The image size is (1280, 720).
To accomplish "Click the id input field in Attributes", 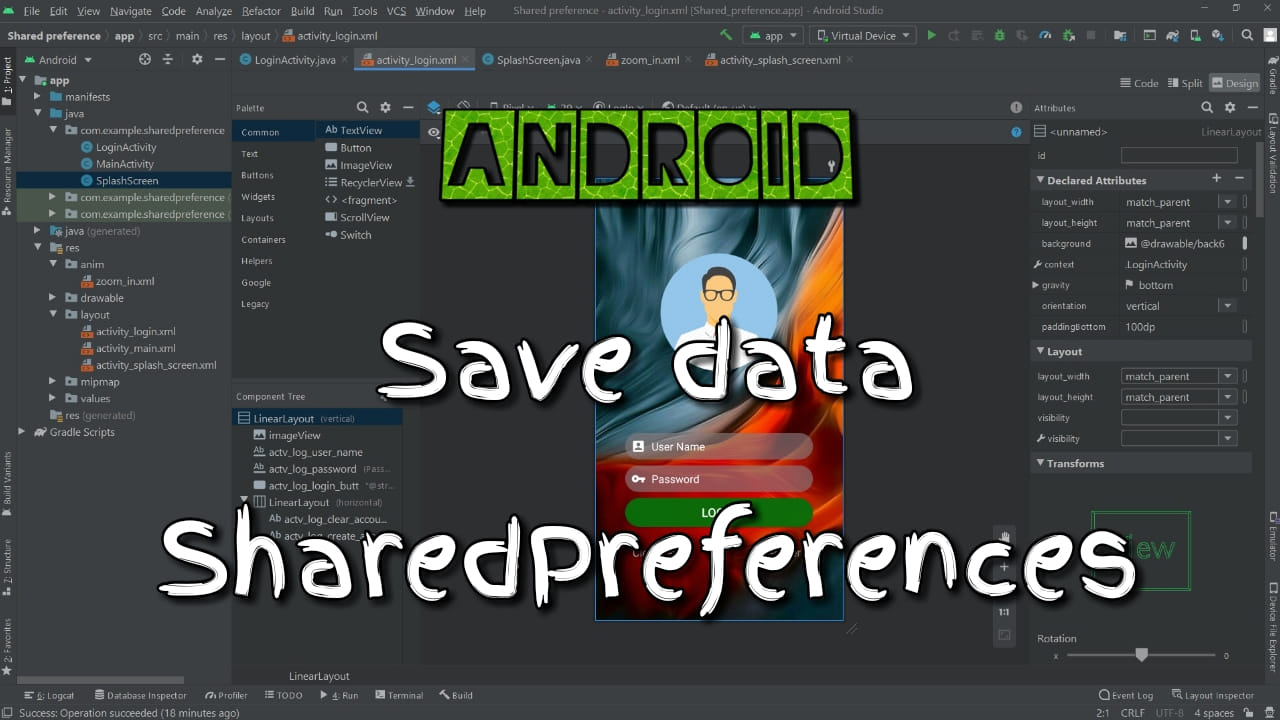I will [x=1179, y=155].
